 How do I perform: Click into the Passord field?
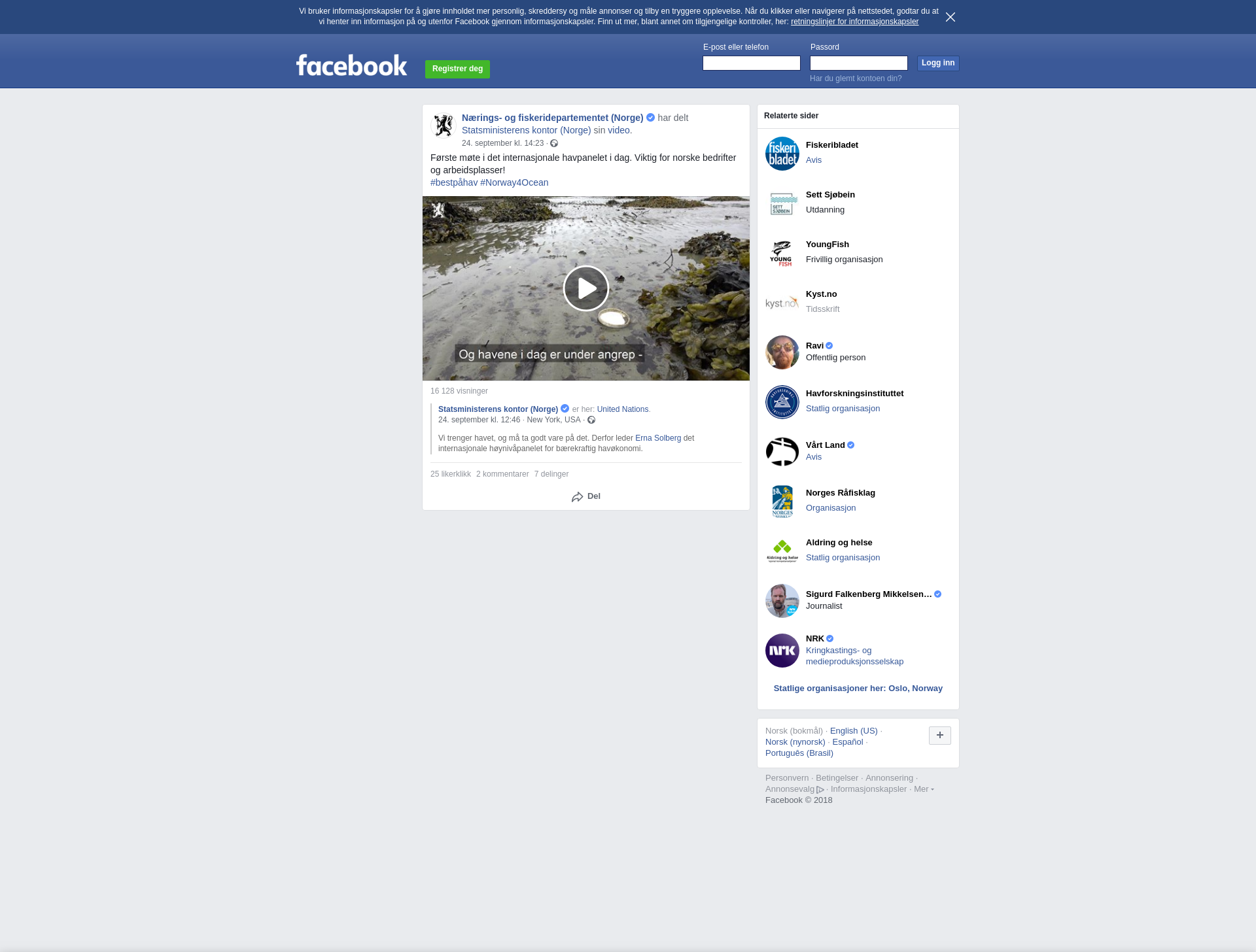coord(858,63)
